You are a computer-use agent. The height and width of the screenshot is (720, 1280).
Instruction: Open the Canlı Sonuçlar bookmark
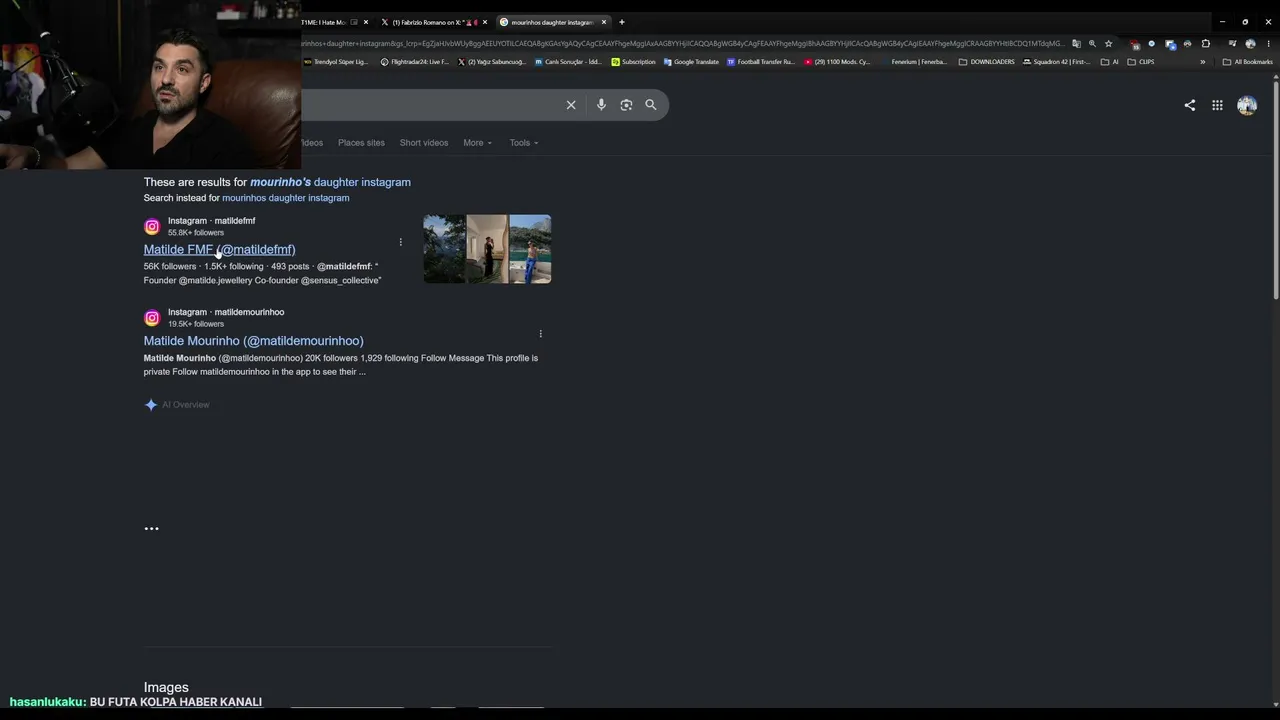click(568, 62)
